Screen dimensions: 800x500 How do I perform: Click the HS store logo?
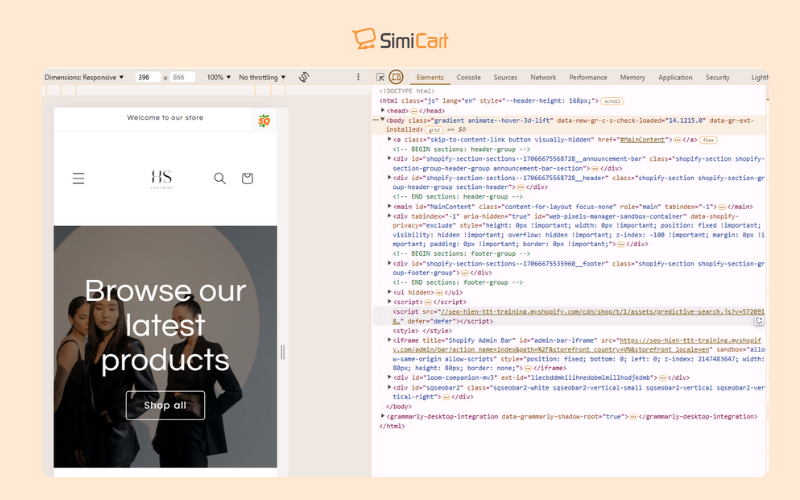pos(162,179)
